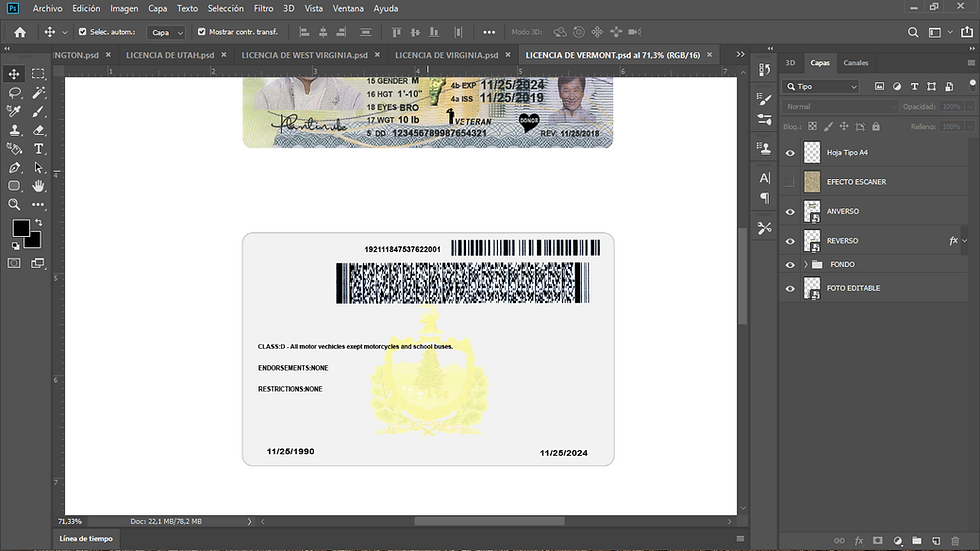Image resolution: width=980 pixels, height=551 pixels.
Task: Open the Relleno value dropdown
Action: coord(970,127)
